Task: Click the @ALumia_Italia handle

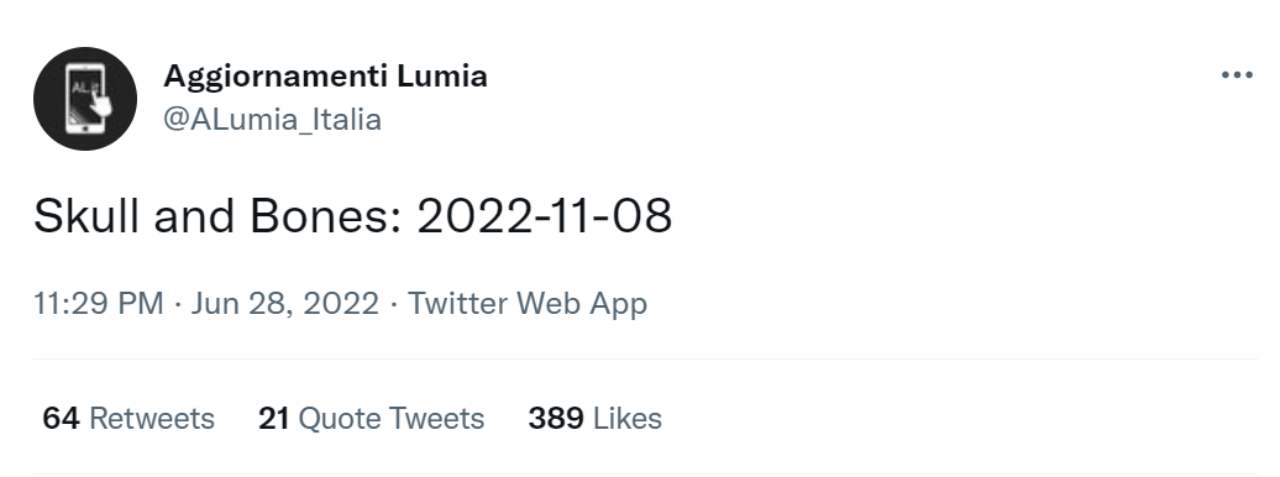Action: (x=272, y=120)
